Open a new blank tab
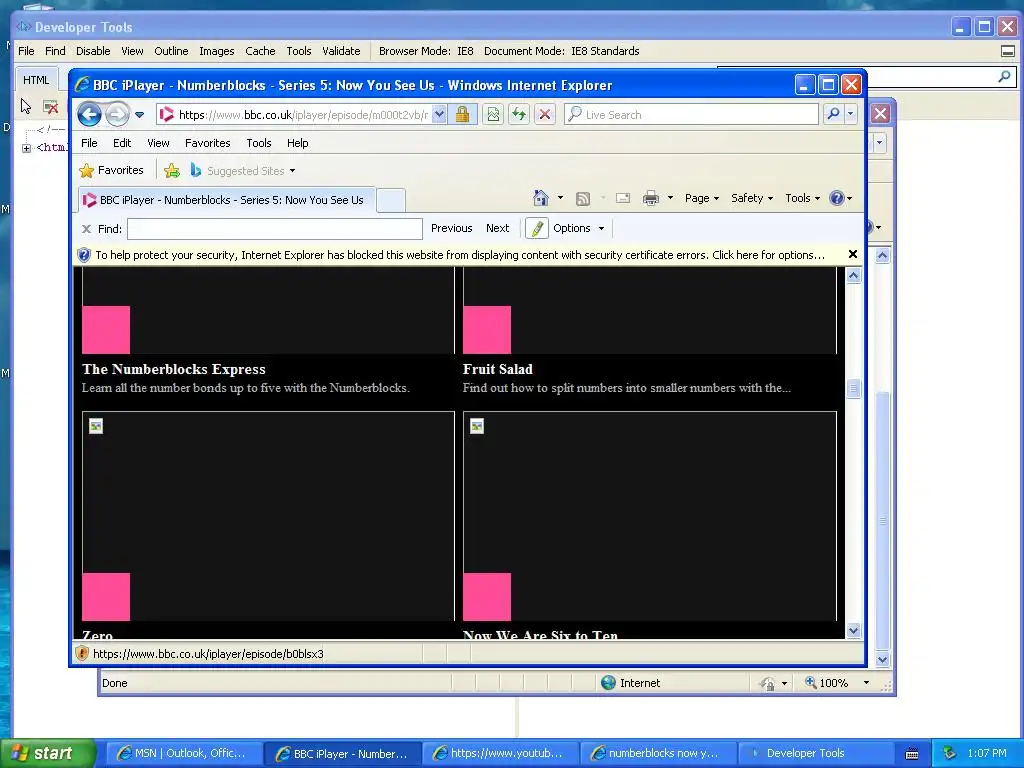 391,200
